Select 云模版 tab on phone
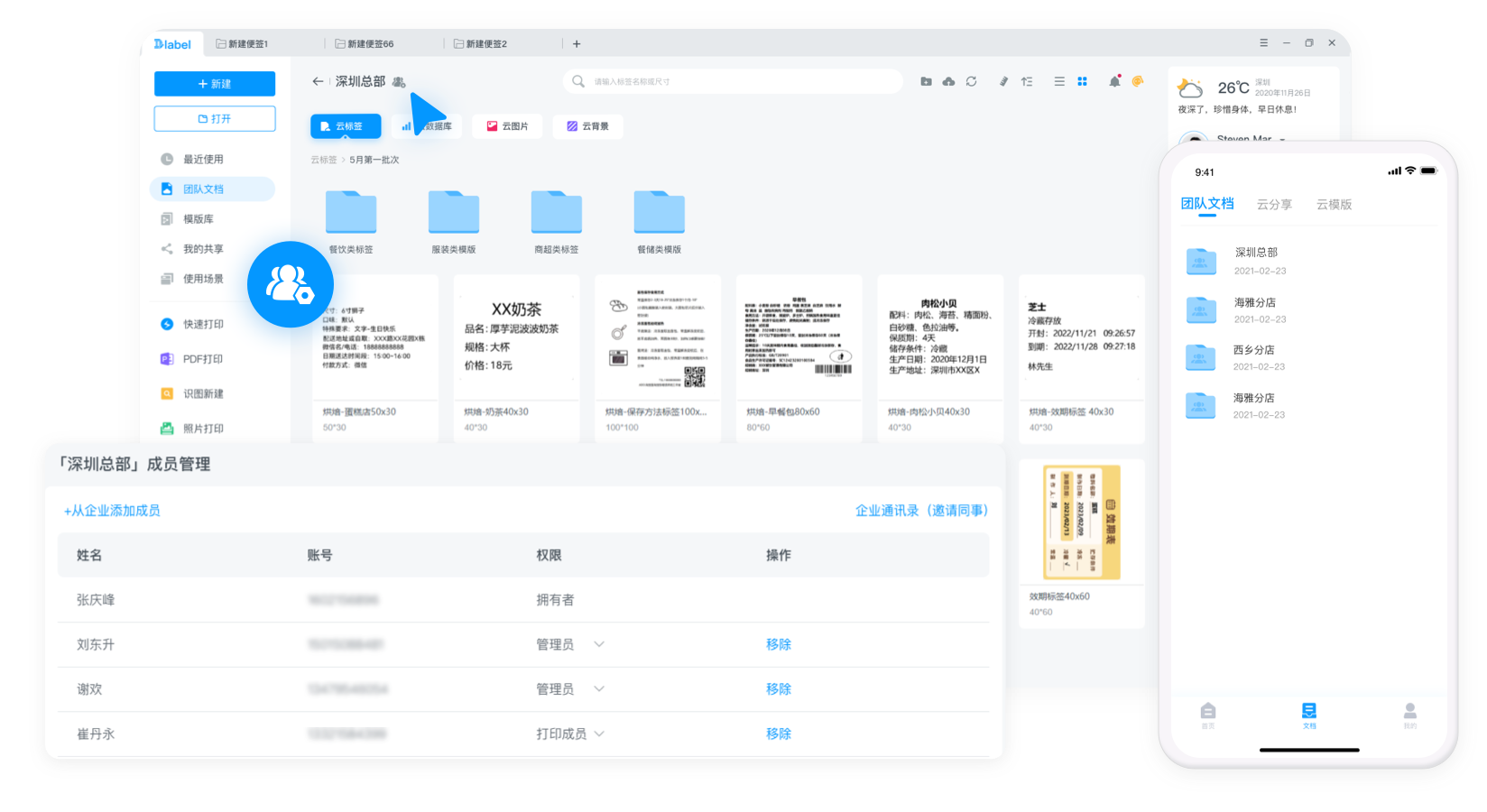 pyautogui.click(x=1334, y=205)
